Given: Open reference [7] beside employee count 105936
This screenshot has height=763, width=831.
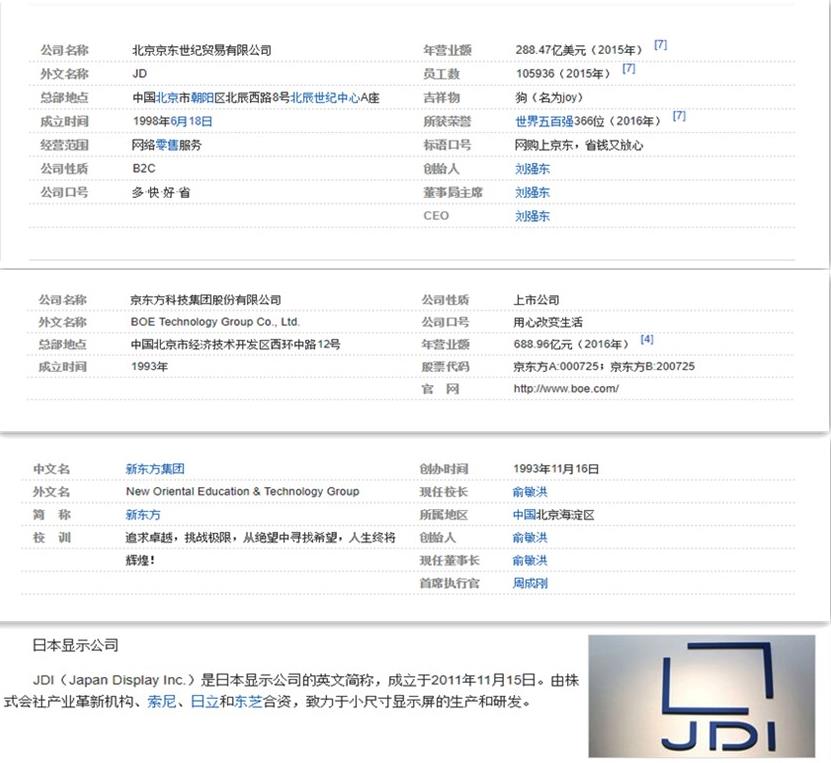Looking at the screenshot, I should (629, 68).
